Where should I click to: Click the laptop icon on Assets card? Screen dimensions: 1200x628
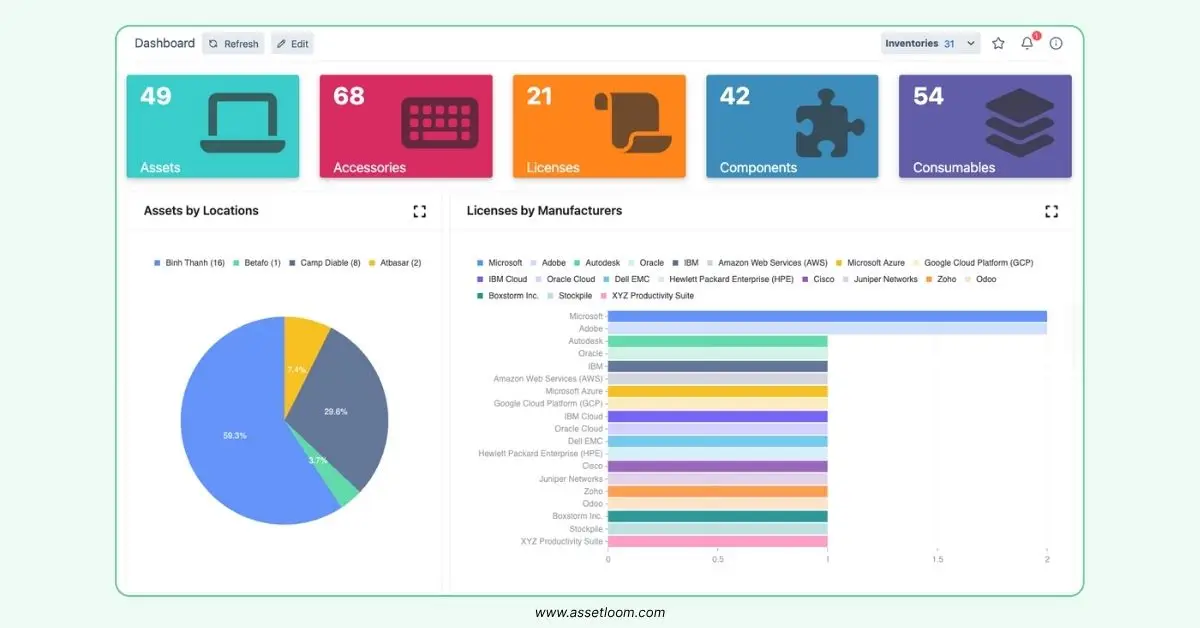[243, 123]
